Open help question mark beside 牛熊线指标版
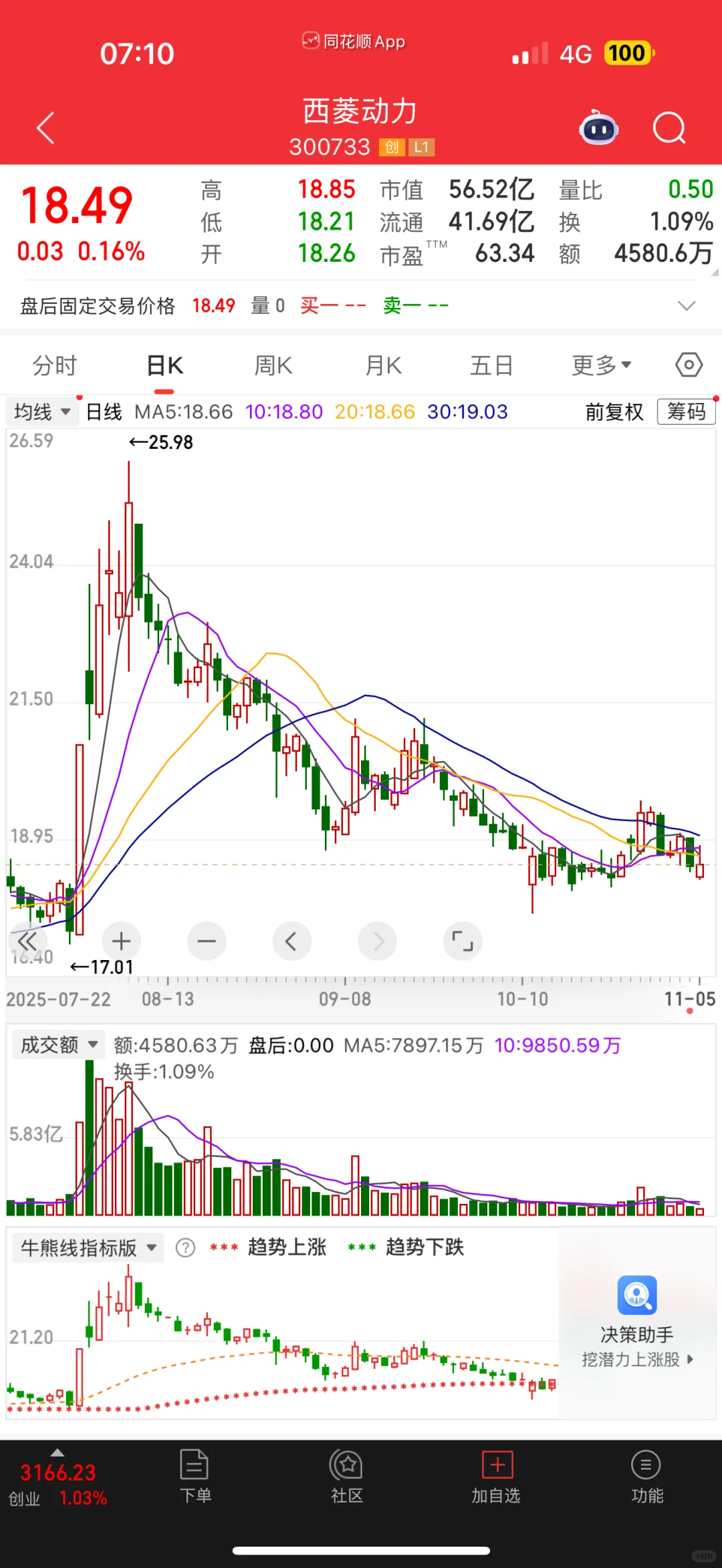Screen dimensions: 722x1568 click(x=185, y=1247)
